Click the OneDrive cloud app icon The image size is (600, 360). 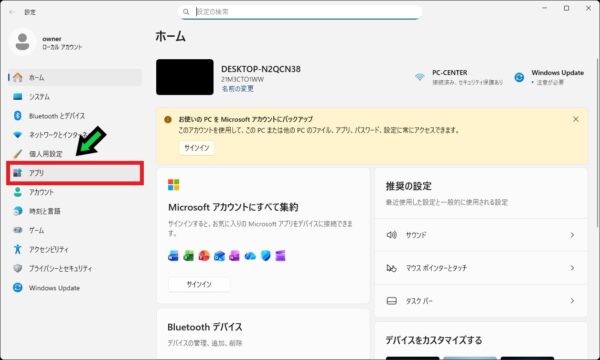[250, 256]
